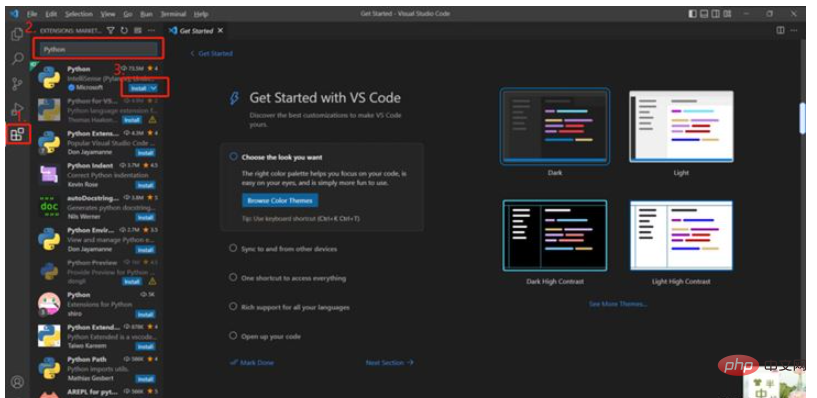This screenshot has width=817, height=398.
Task: Toggle bottom panel layout icon
Action: tap(704, 14)
